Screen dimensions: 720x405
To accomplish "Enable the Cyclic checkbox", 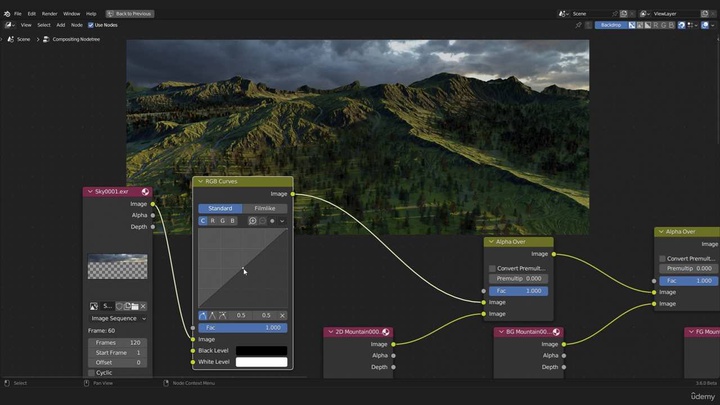I will coord(92,373).
